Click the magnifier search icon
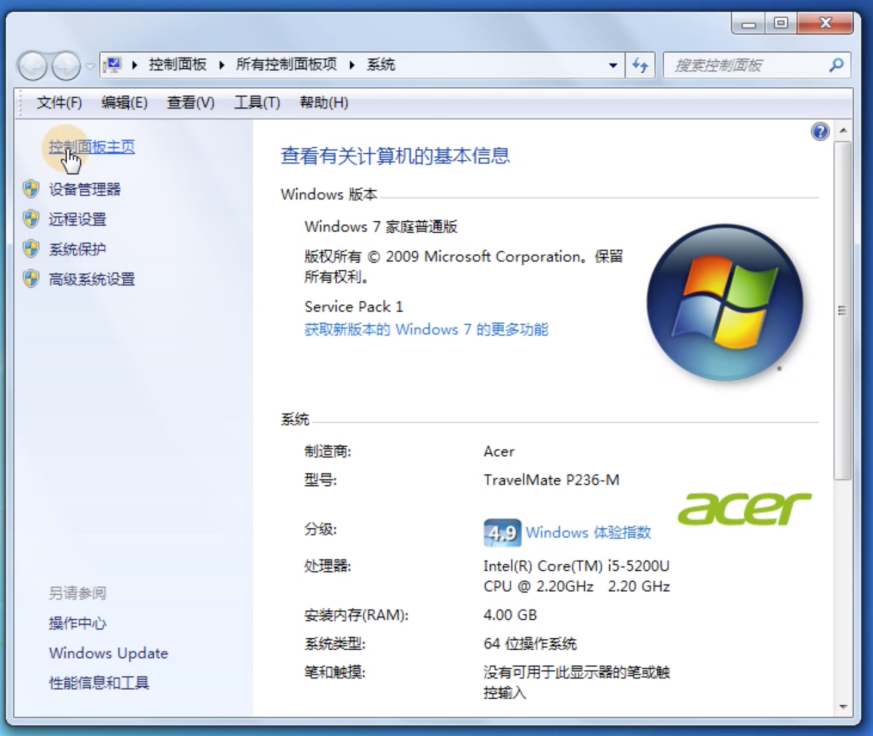873x736 pixels. click(836, 66)
